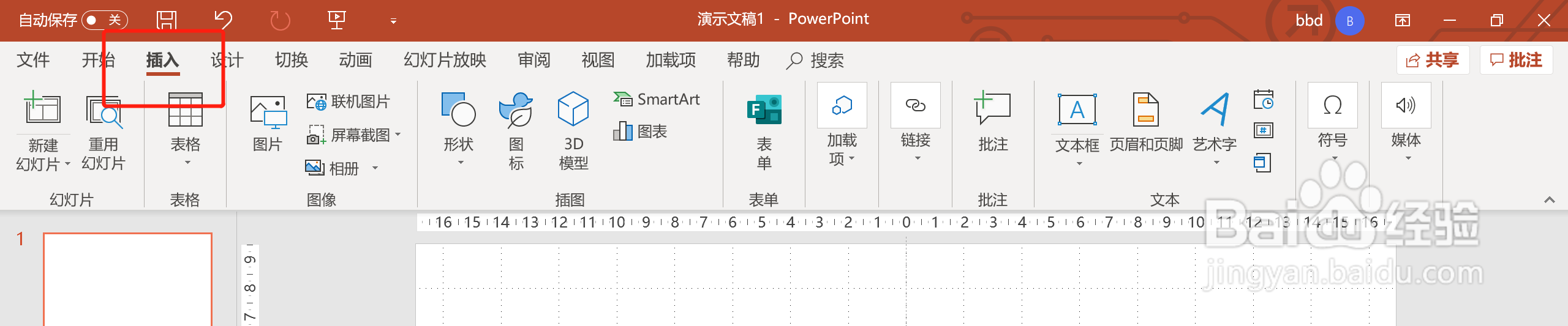Screen dimensions: 1568x326
Task: Click the 搜索 search box
Action: [815, 60]
